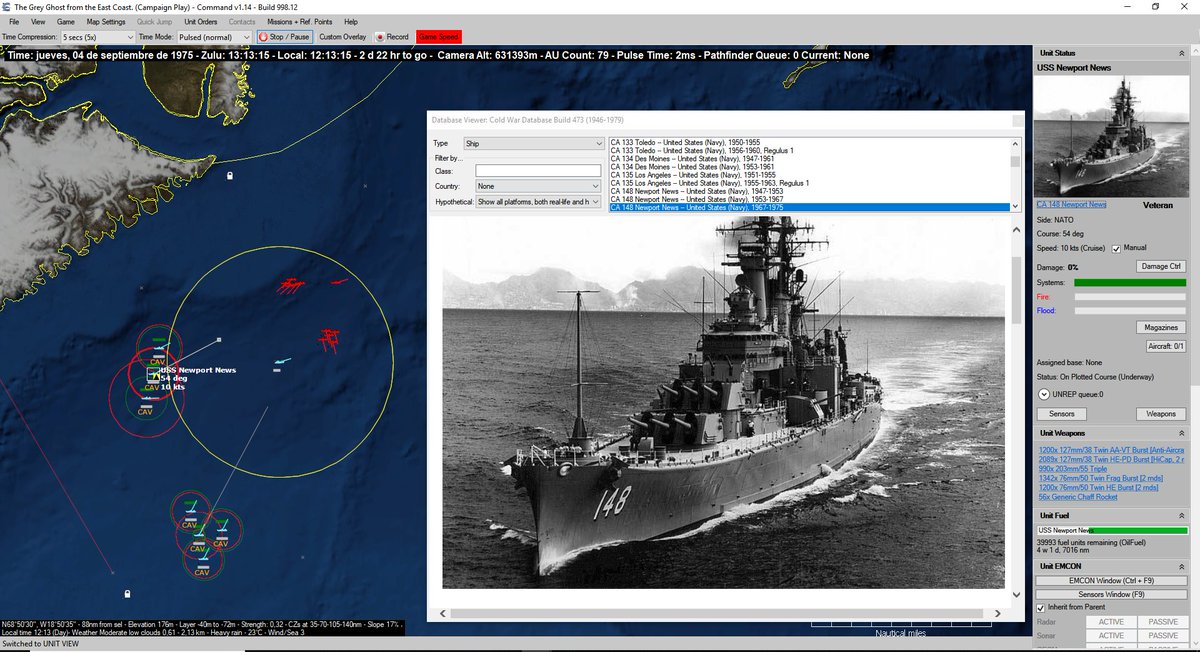Open the Country dropdown in Database Viewer

point(538,186)
